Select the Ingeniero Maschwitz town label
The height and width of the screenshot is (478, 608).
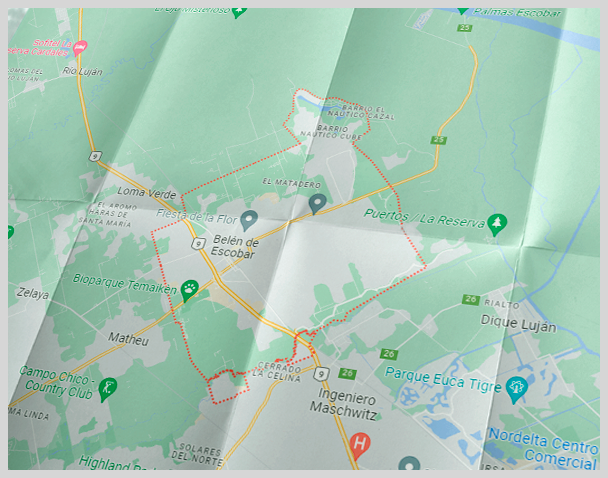click(342, 402)
